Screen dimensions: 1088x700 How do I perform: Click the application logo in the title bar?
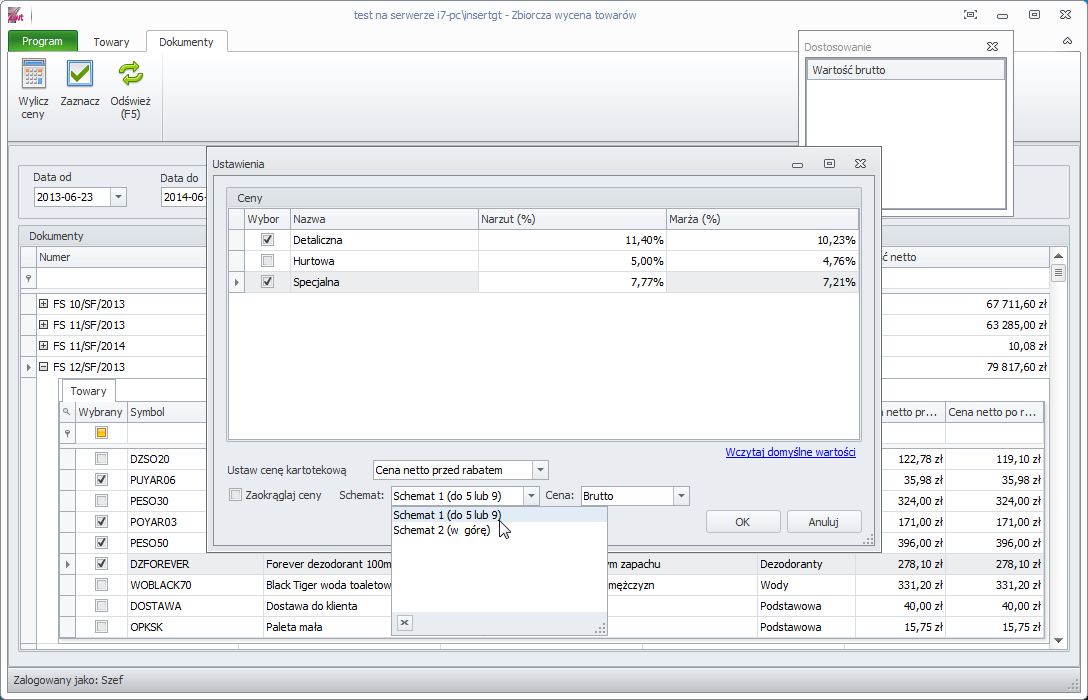pyautogui.click(x=16, y=15)
